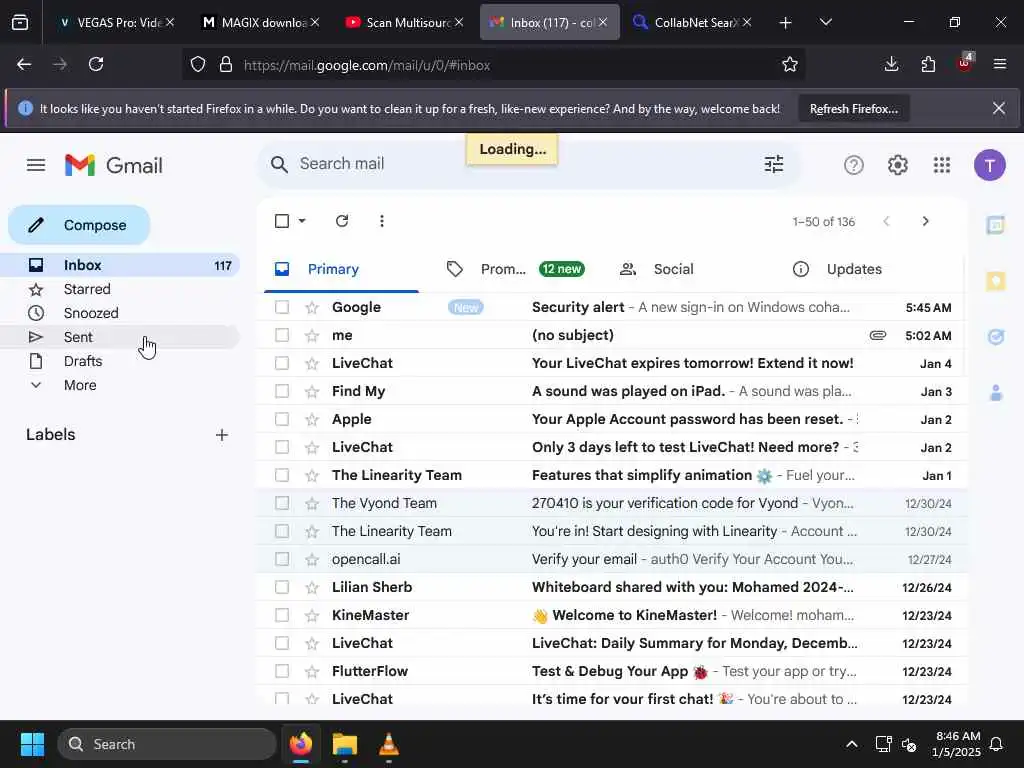Open the Drafts folder
Viewport: 1024px width, 768px height.
coord(120,361)
